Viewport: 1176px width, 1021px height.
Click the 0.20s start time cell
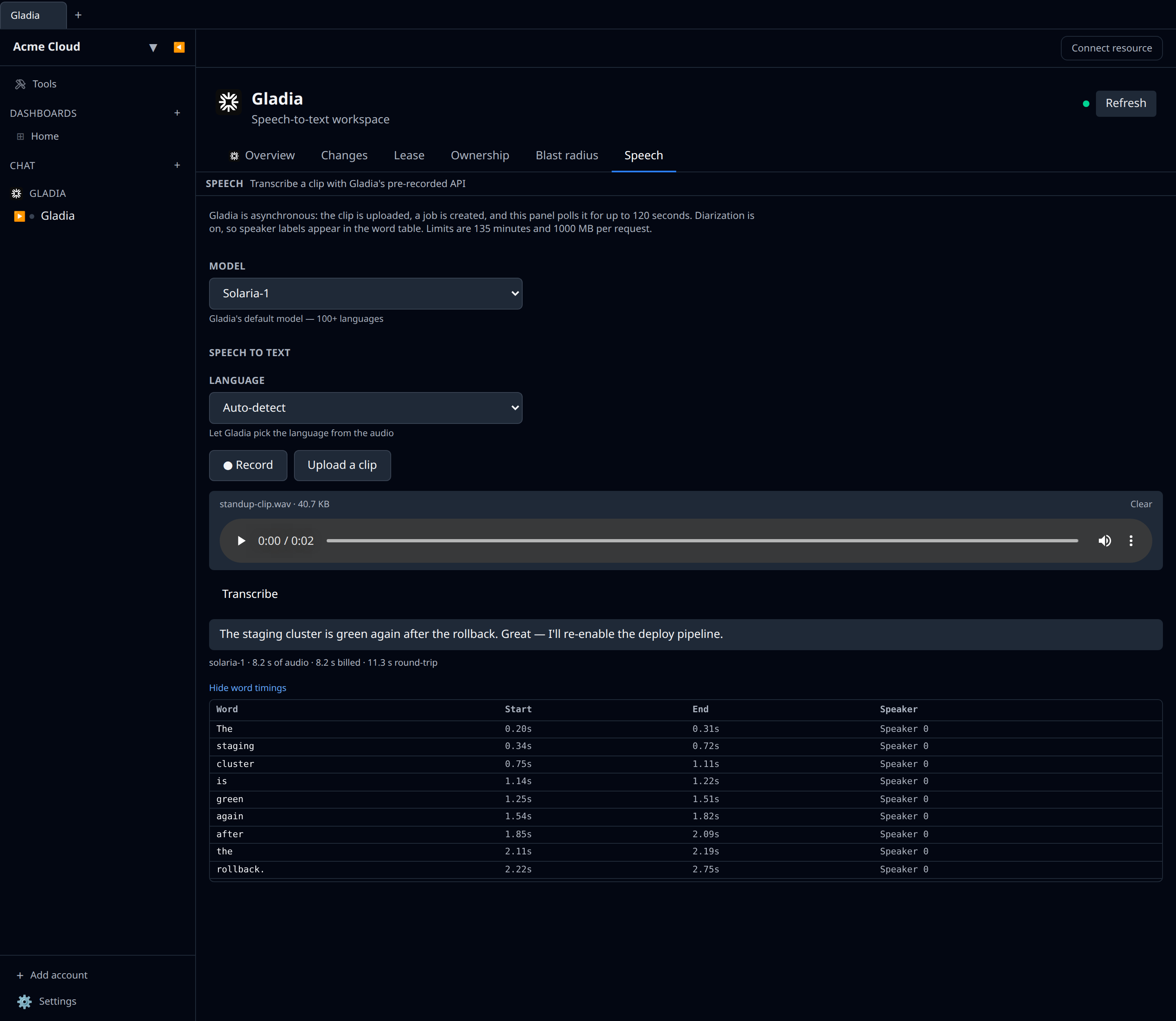[x=518, y=729]
